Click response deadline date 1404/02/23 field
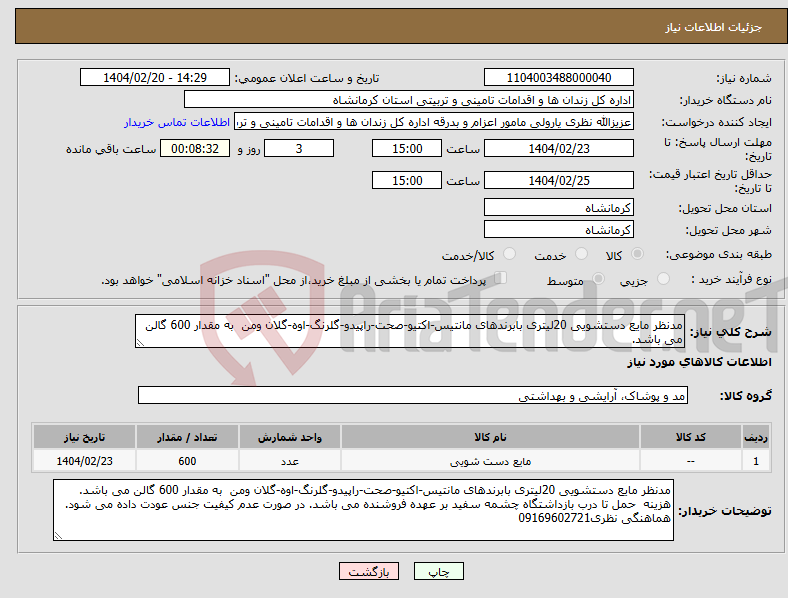 pos(558,148)
